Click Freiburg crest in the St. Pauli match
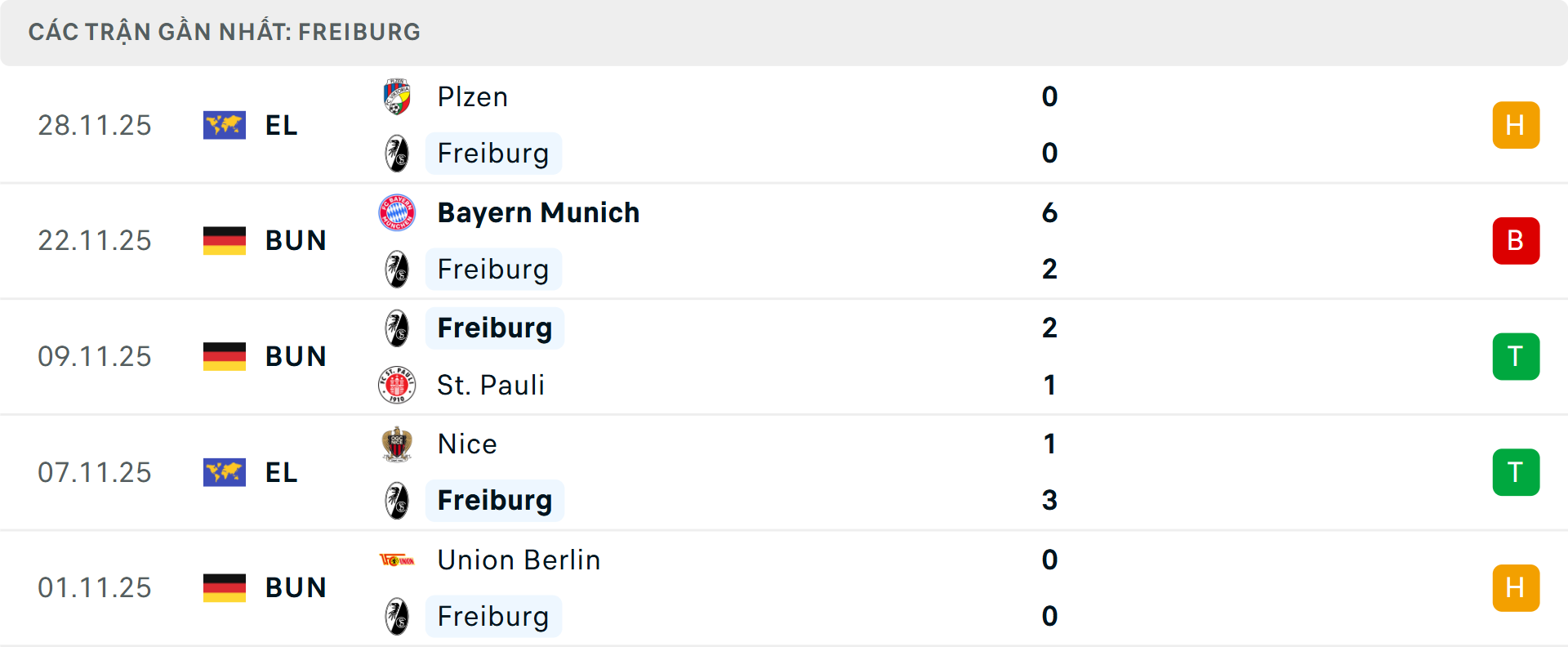The image size is (1568, 647). point(397,328)
